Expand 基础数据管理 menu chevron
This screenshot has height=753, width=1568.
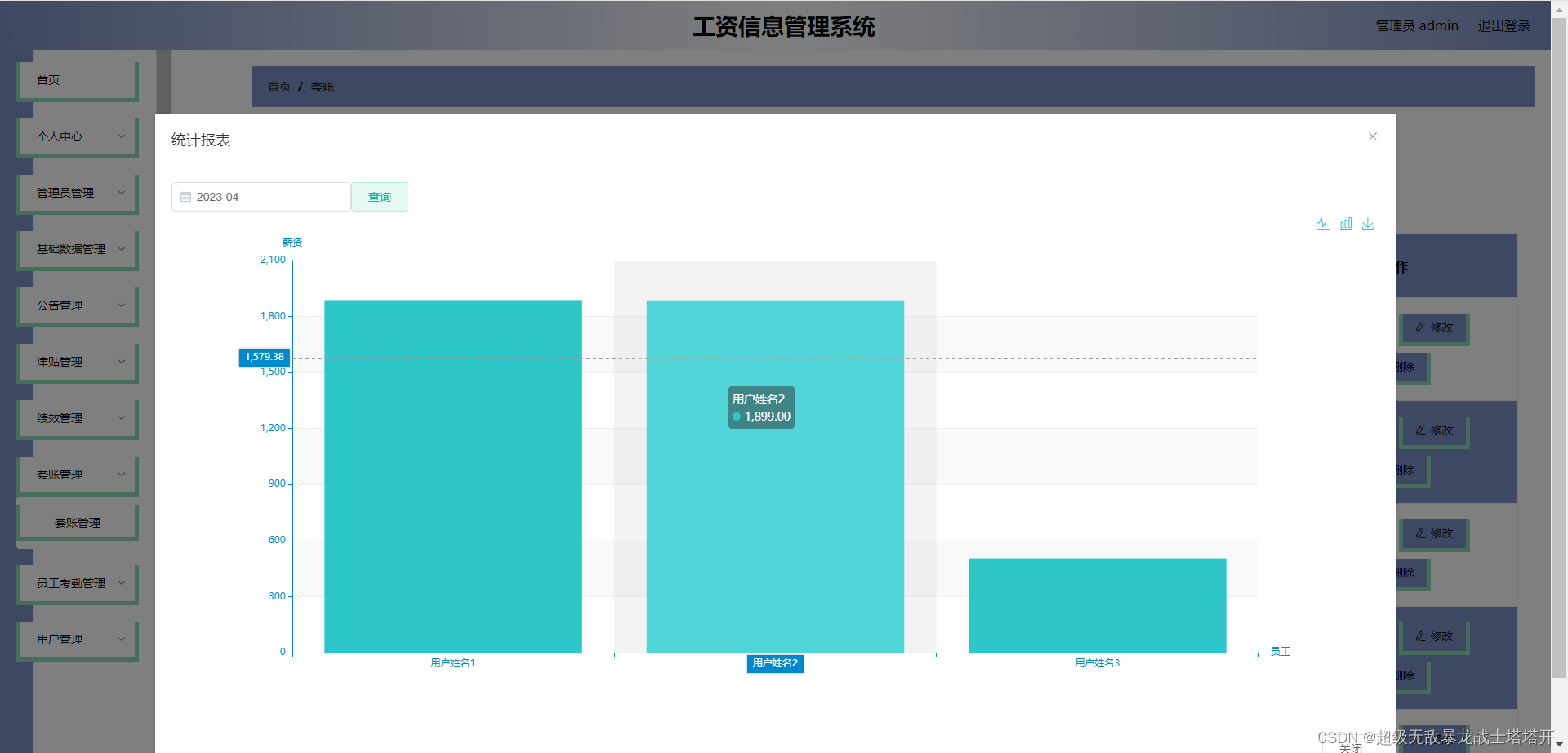(x=122, y=249)
